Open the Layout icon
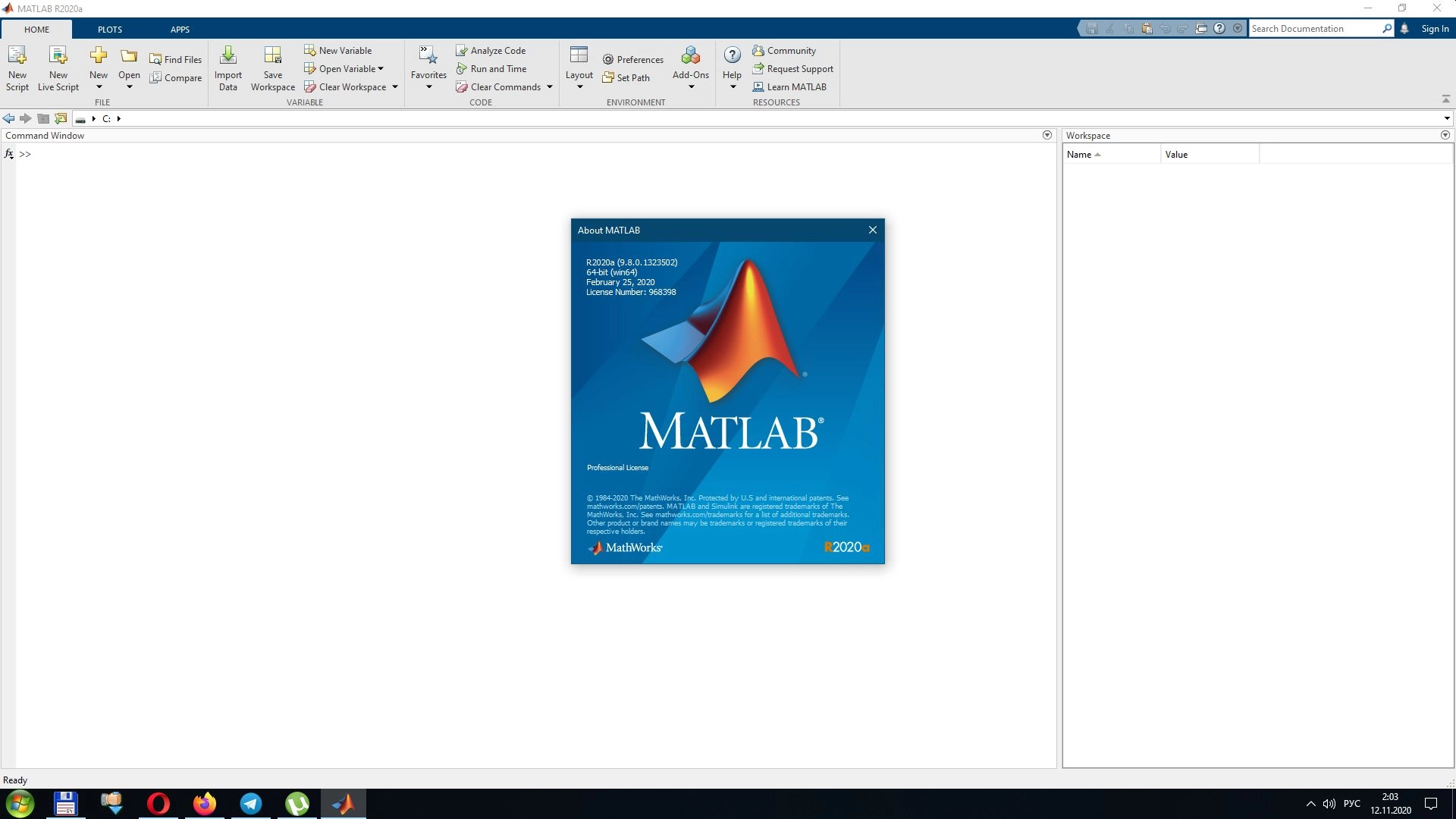The image size is (1456, 819). [x=579, y=56]
